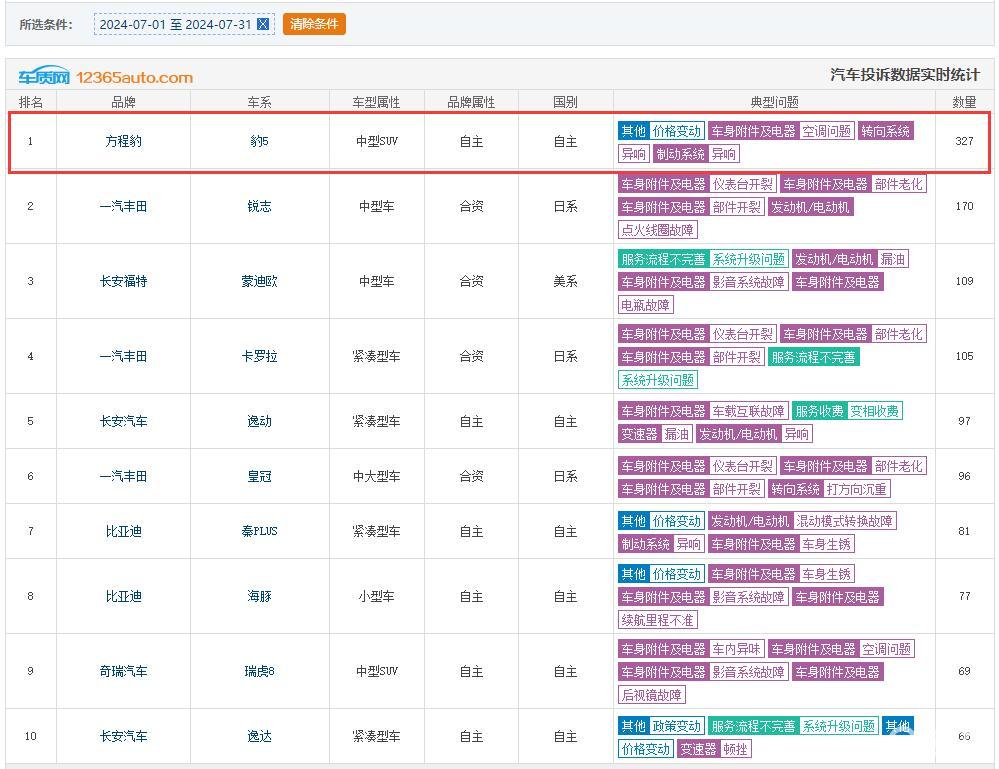999x769 pixels.
Task: Click the 清除条件 button
Action: pos(314,24)
